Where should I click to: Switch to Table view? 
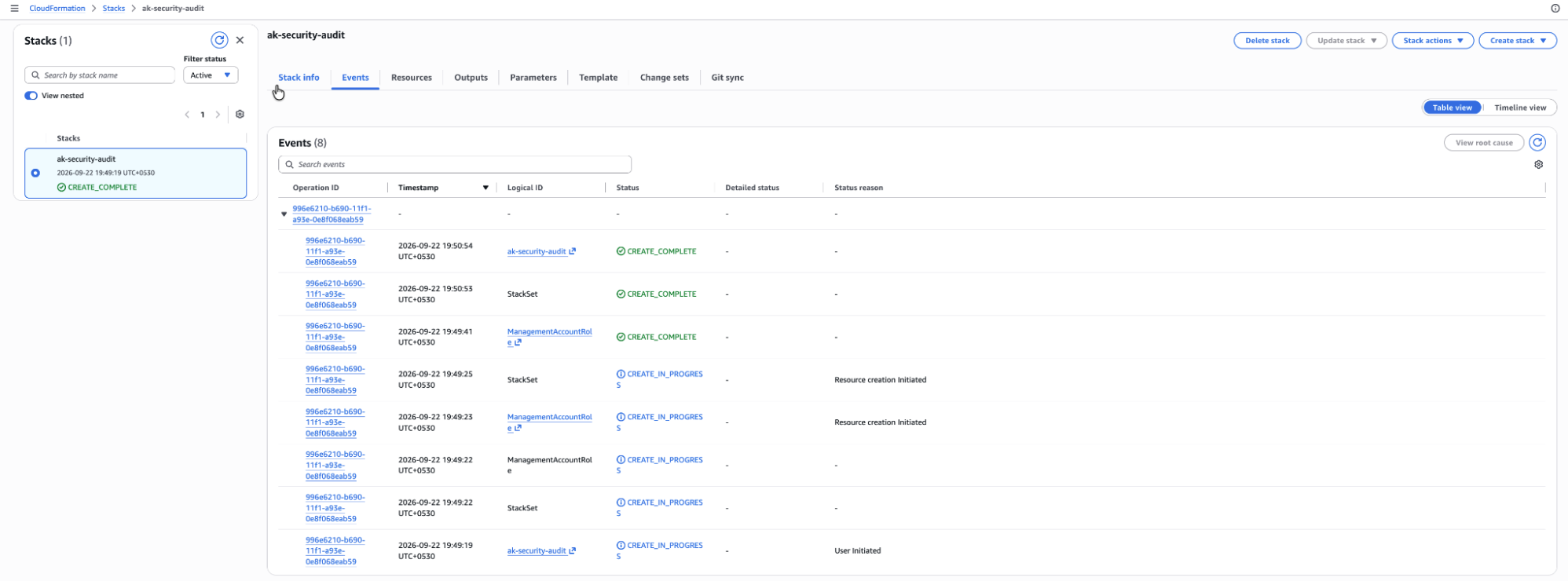tap(1453, 108)
